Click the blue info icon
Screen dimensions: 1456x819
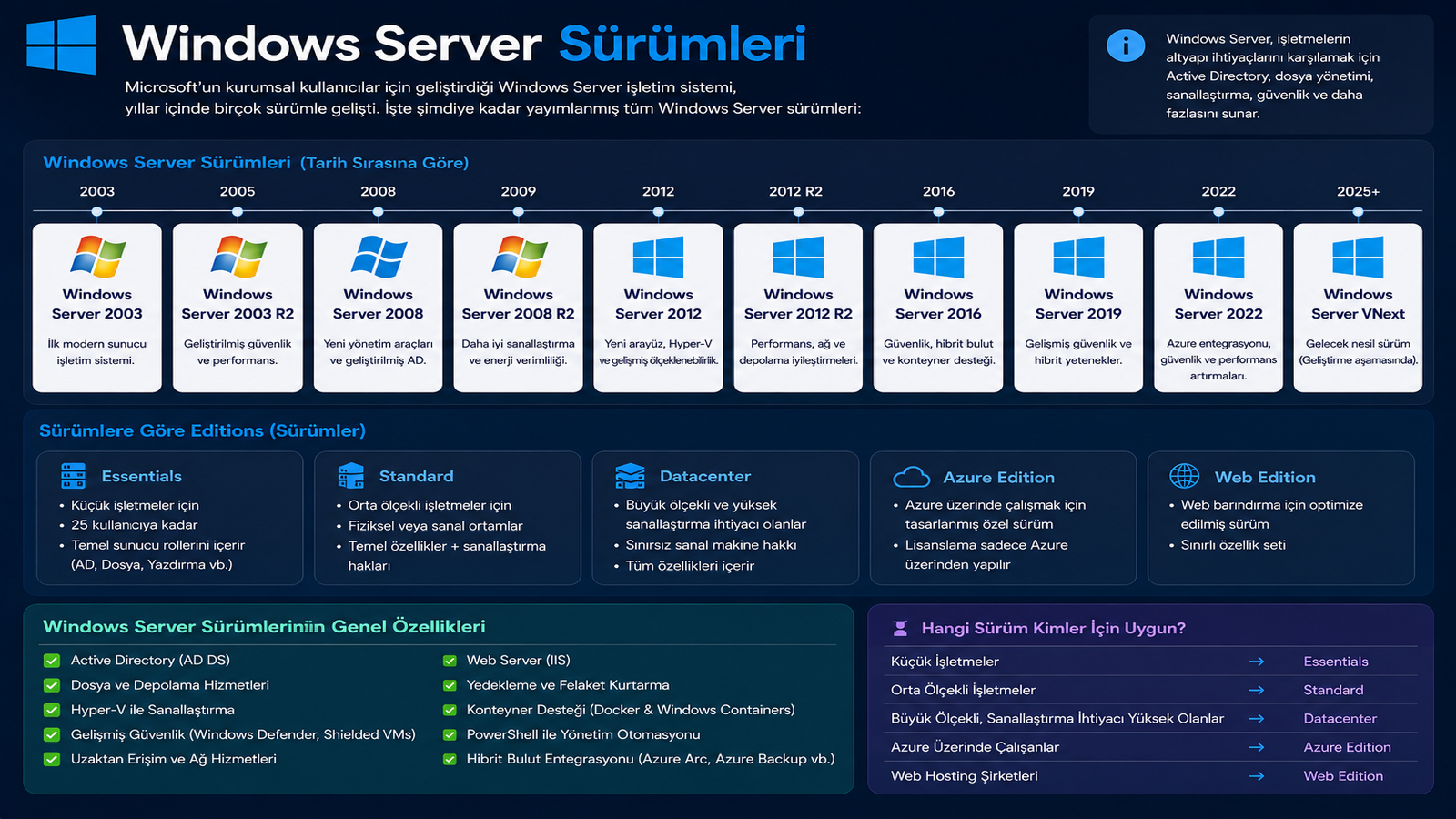(1126, 45)
